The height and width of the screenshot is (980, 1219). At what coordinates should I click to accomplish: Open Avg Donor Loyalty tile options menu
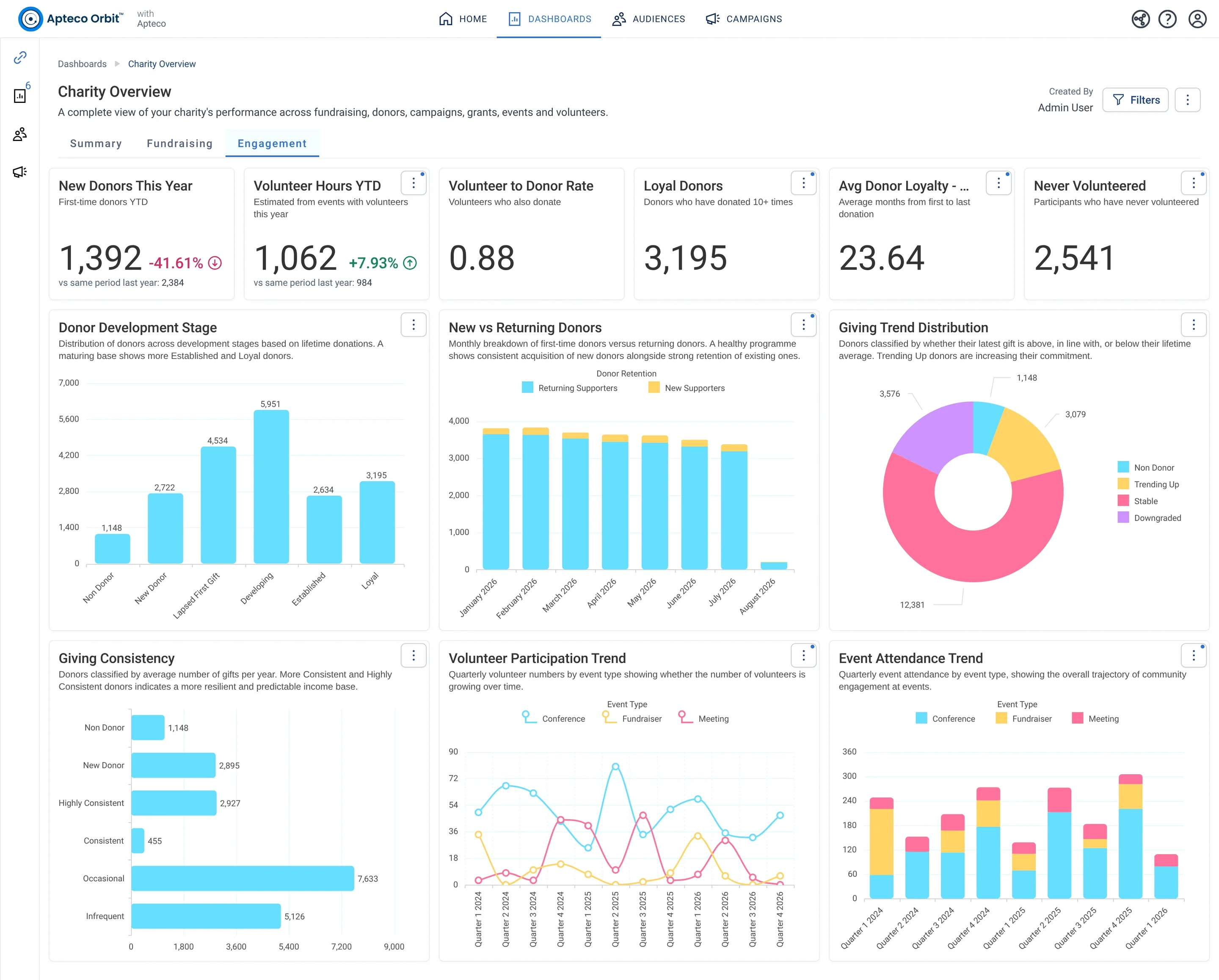tap(998, 183)
